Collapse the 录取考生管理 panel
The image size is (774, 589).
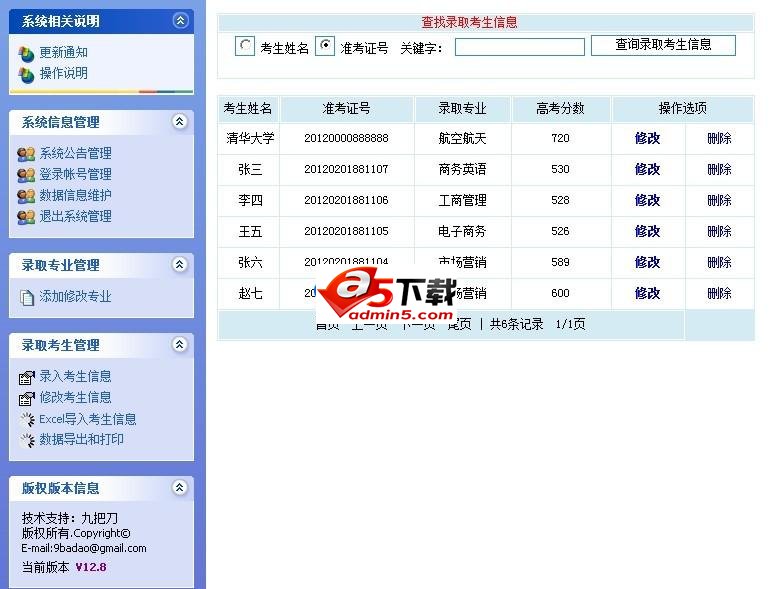point(180,345)
